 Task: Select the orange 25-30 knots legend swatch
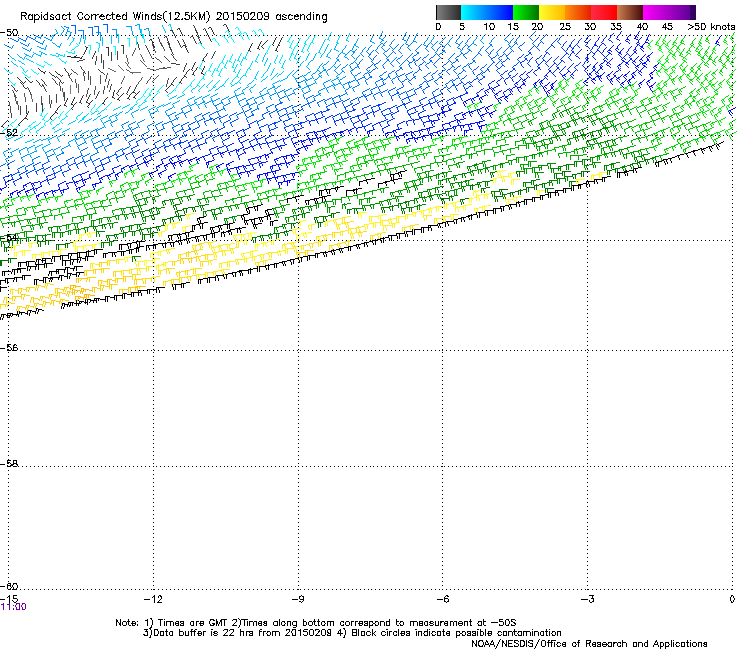click(578, 12)
